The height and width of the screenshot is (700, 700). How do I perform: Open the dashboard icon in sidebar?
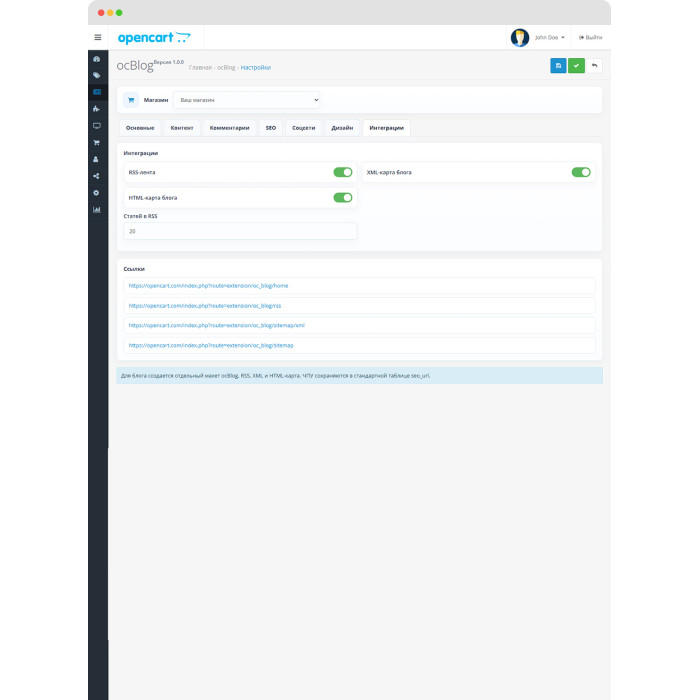coord(96,59)
